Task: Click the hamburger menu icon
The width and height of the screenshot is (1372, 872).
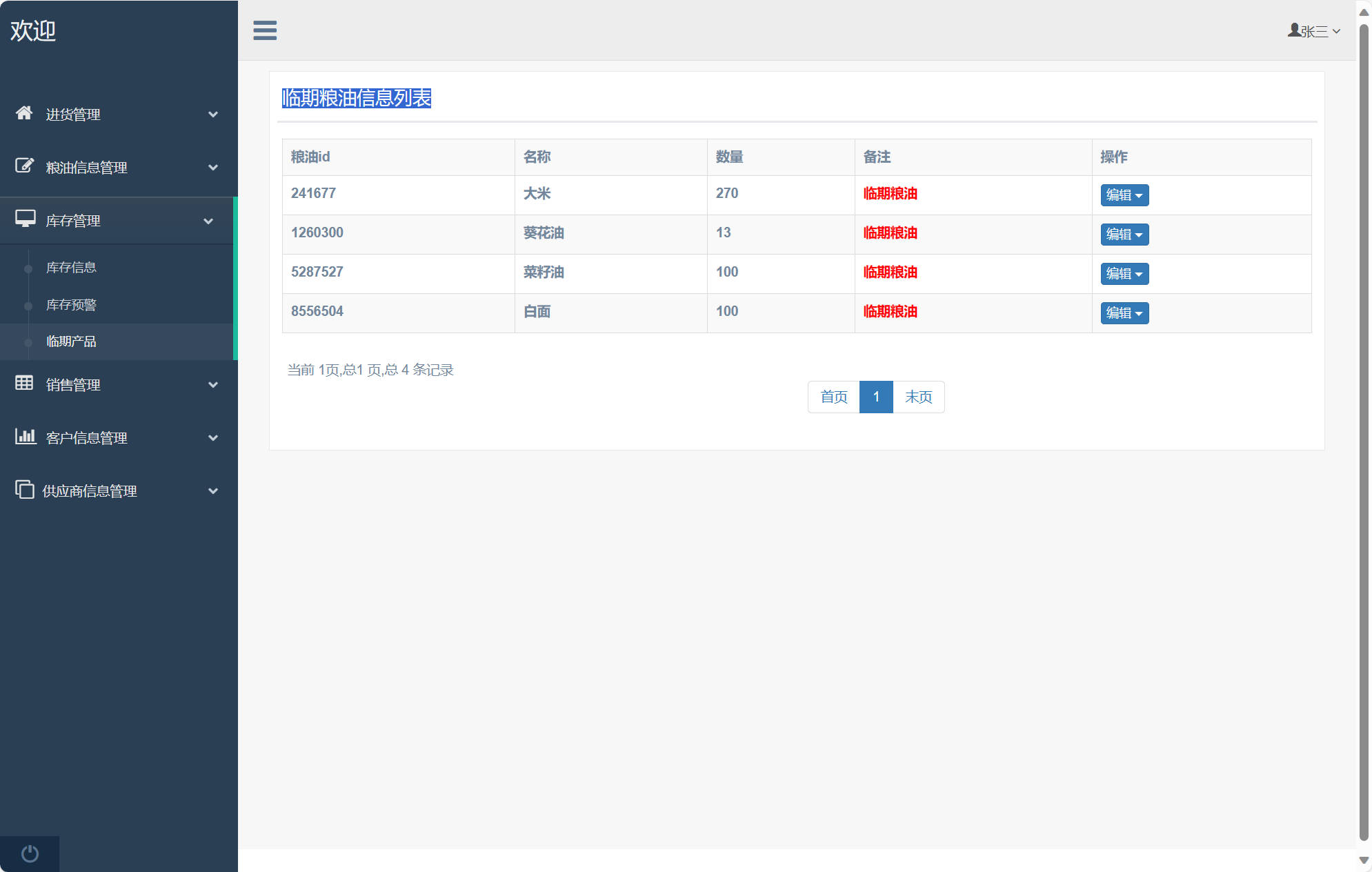Action: [265, 30]
